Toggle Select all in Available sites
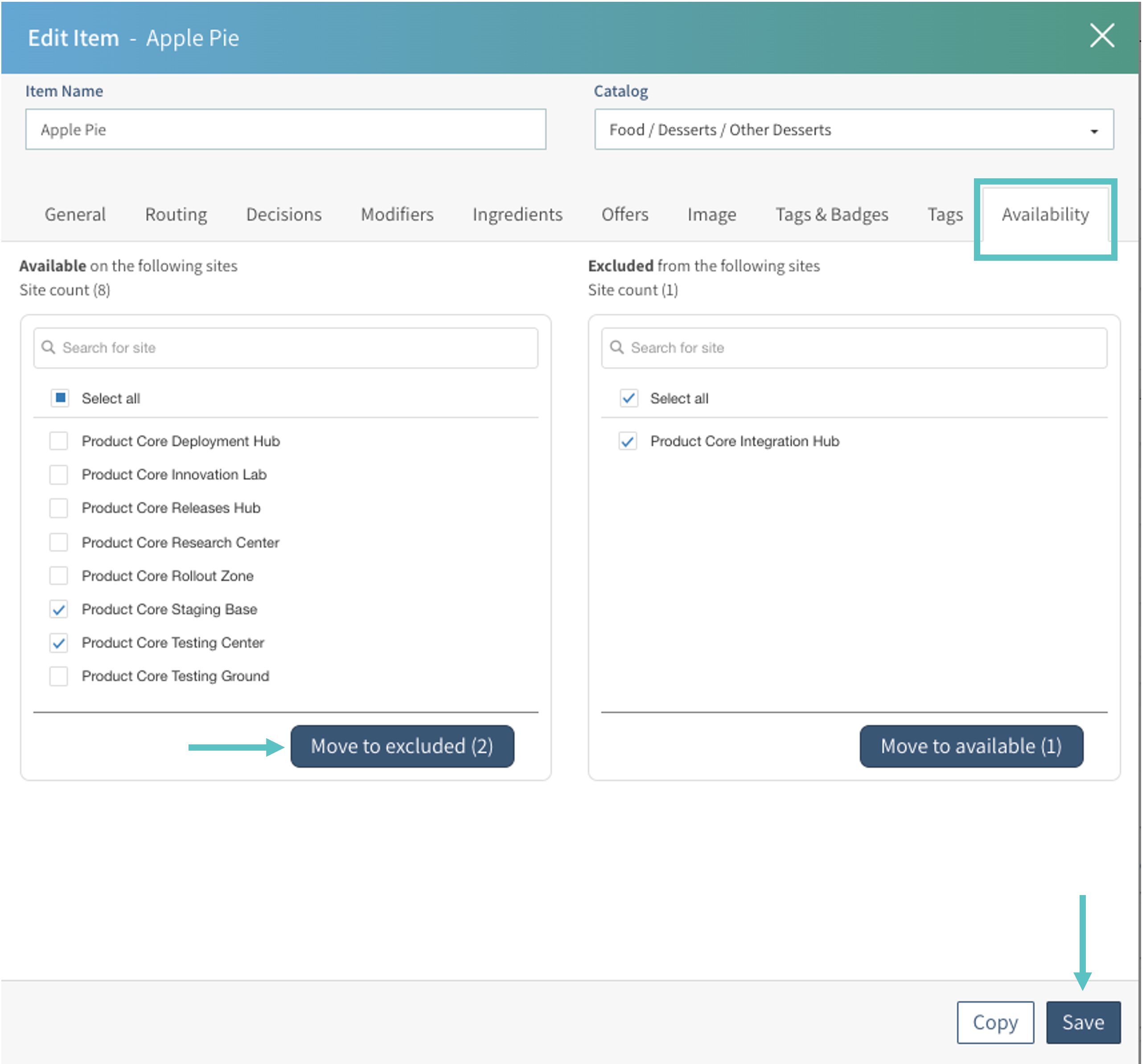This screenshot has height=1064, width=1142. [60, 398]
